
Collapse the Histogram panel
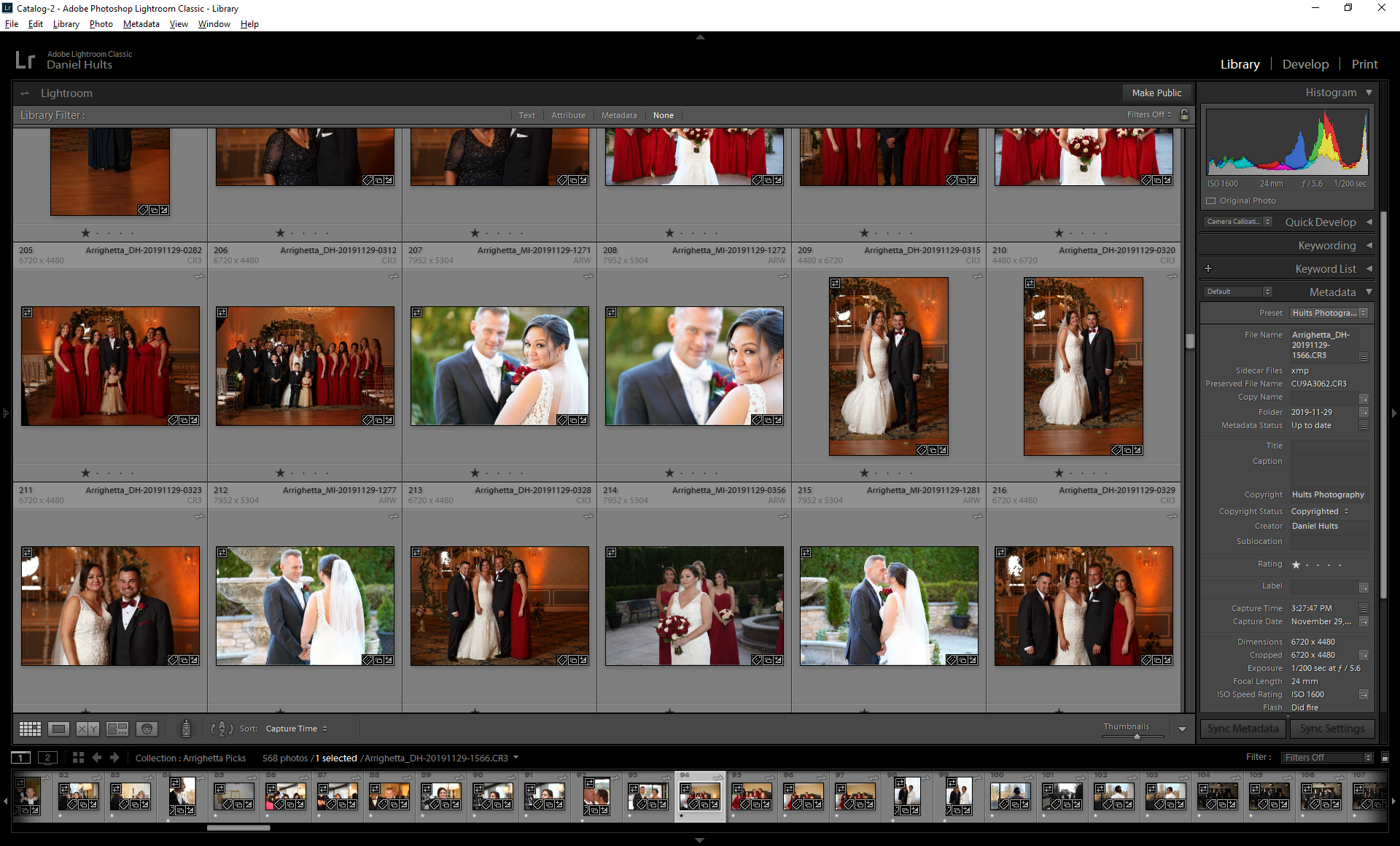tap(1369, 93)
